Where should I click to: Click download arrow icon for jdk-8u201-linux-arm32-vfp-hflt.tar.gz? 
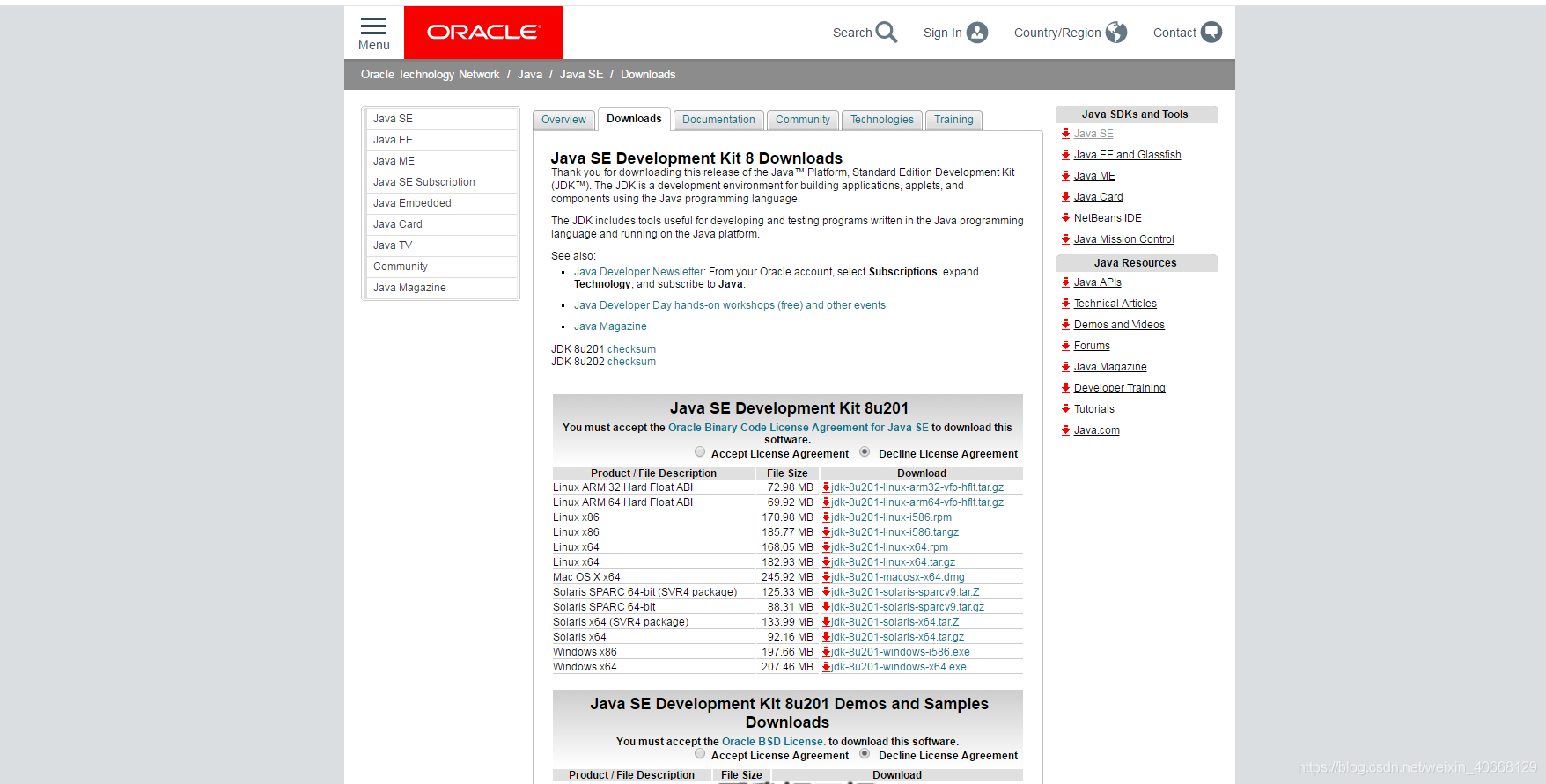click(827, 487)
